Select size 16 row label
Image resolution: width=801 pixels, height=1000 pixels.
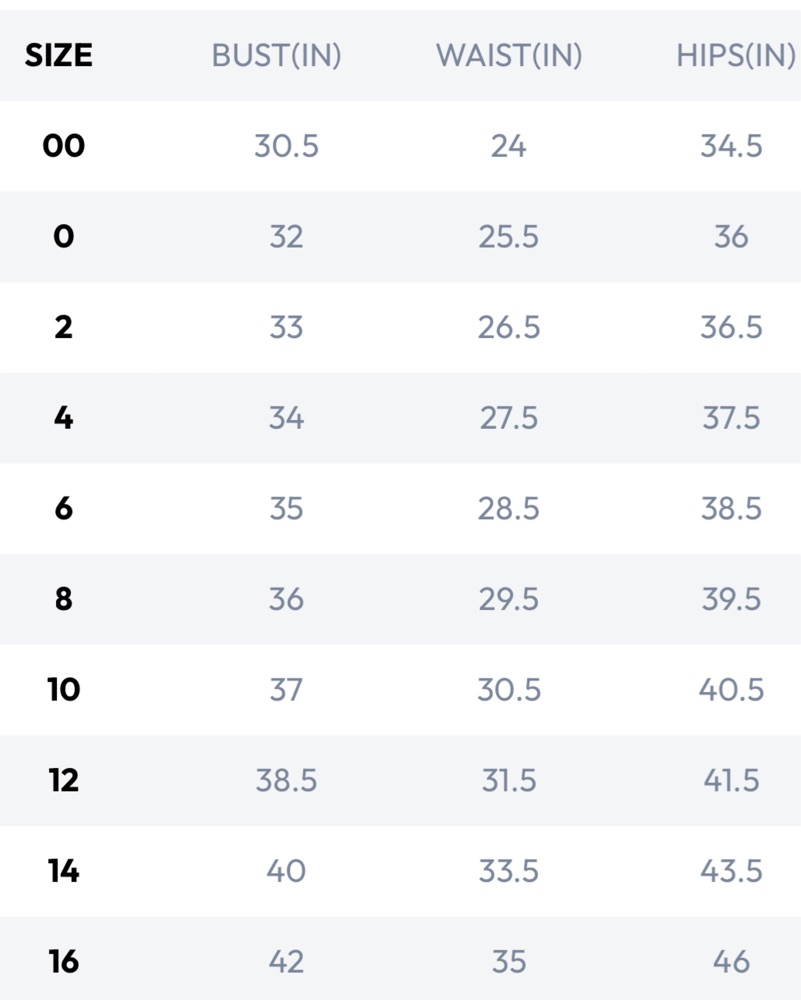[x=64, y=961]
